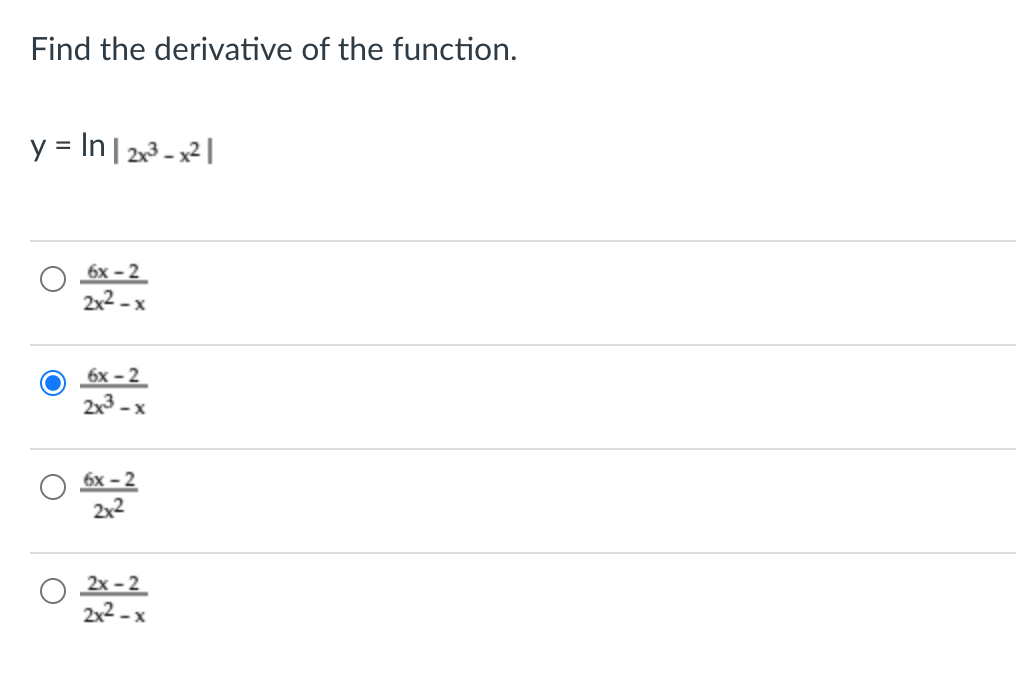Select the first answer option radio button

tap(52, 278)
